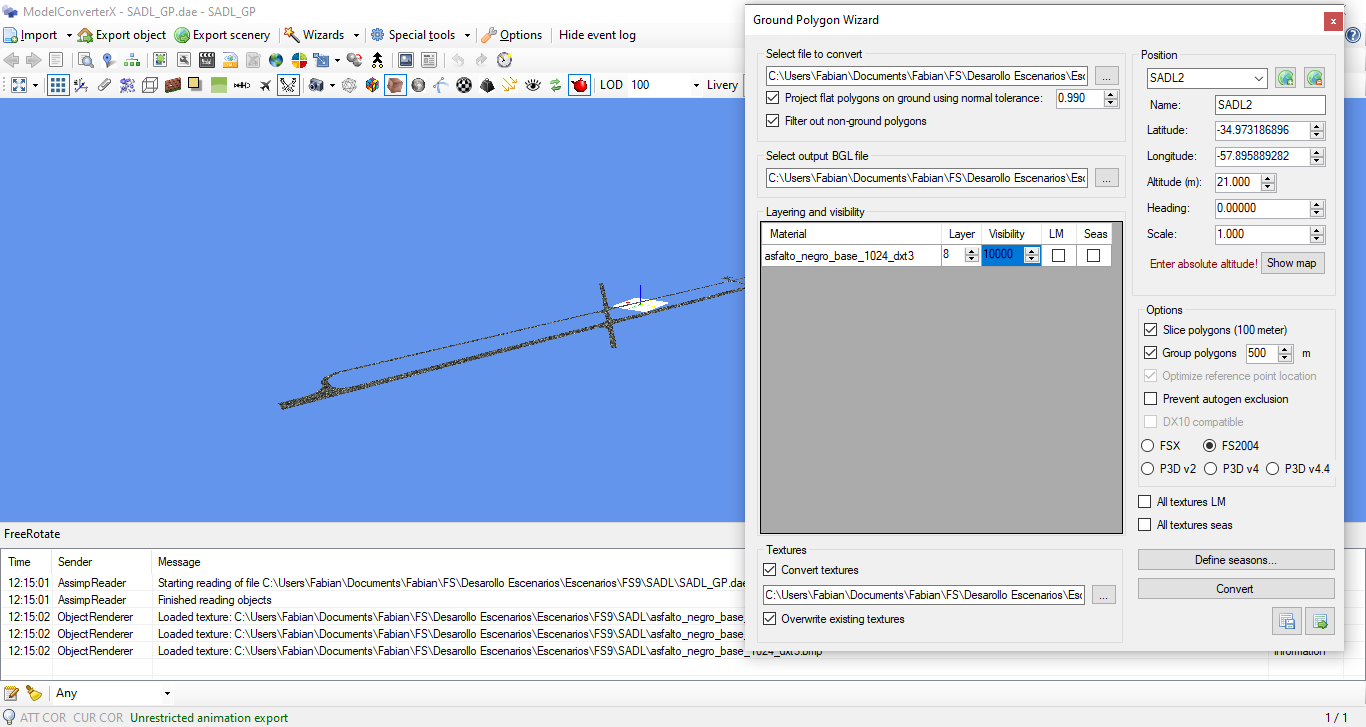
Task: Click the airplane icon in toolbar
Action: click(265, 85)
